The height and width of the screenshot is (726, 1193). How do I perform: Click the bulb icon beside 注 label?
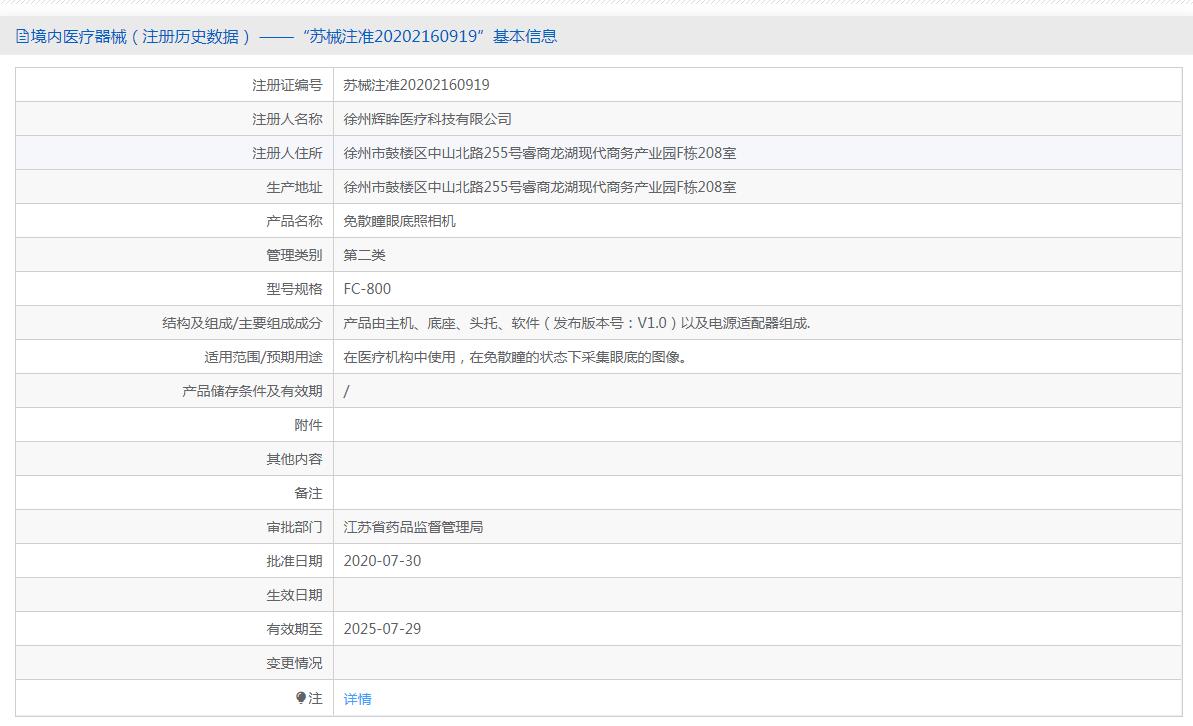[301, 698]
